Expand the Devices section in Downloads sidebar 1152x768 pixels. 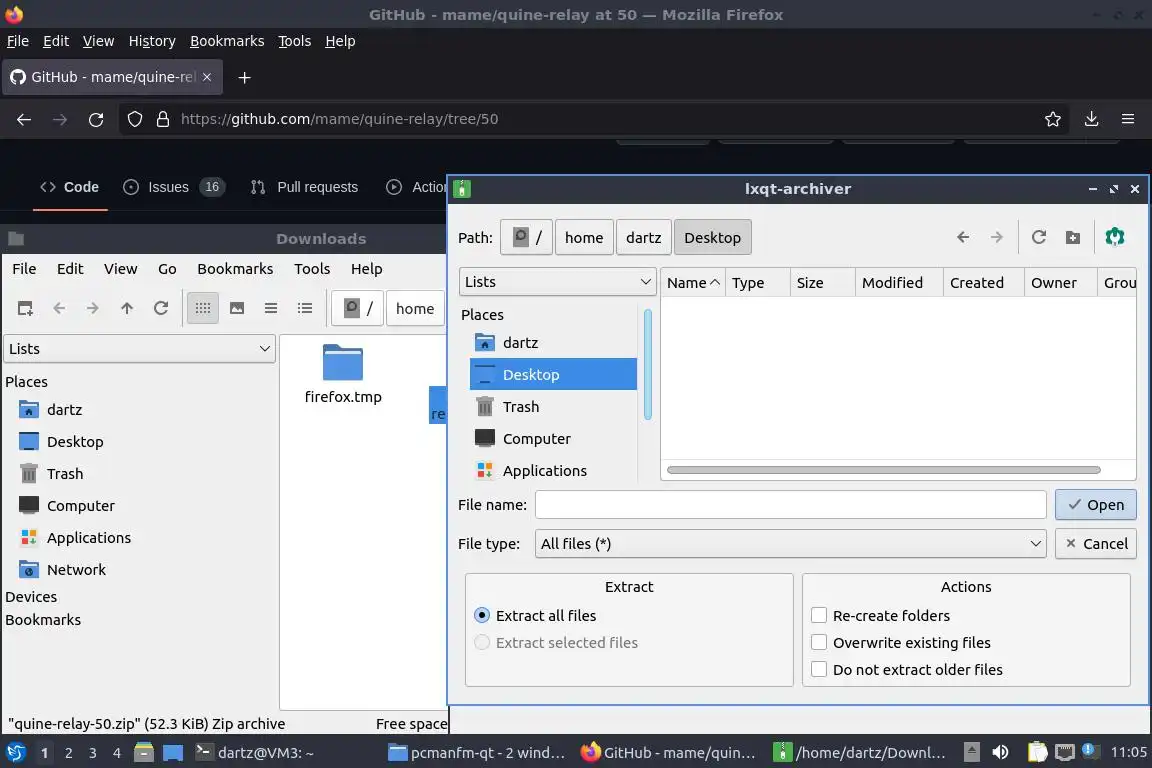31,597
